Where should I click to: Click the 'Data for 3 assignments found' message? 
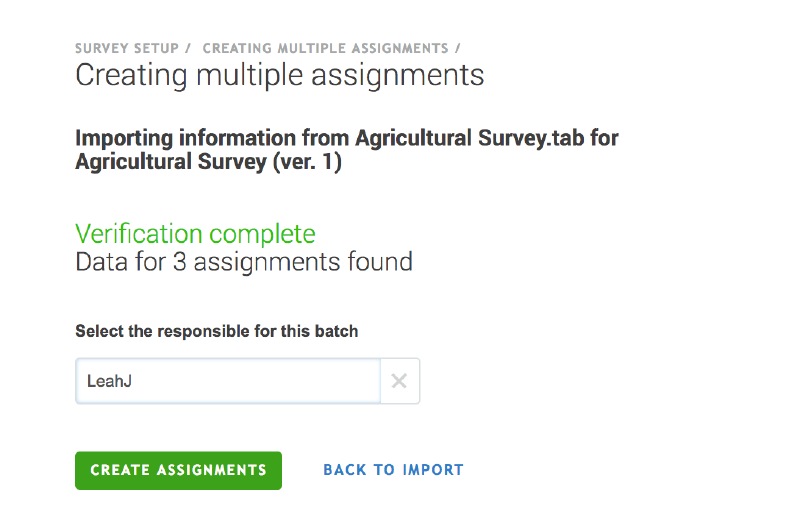click(x=243, y=262)
